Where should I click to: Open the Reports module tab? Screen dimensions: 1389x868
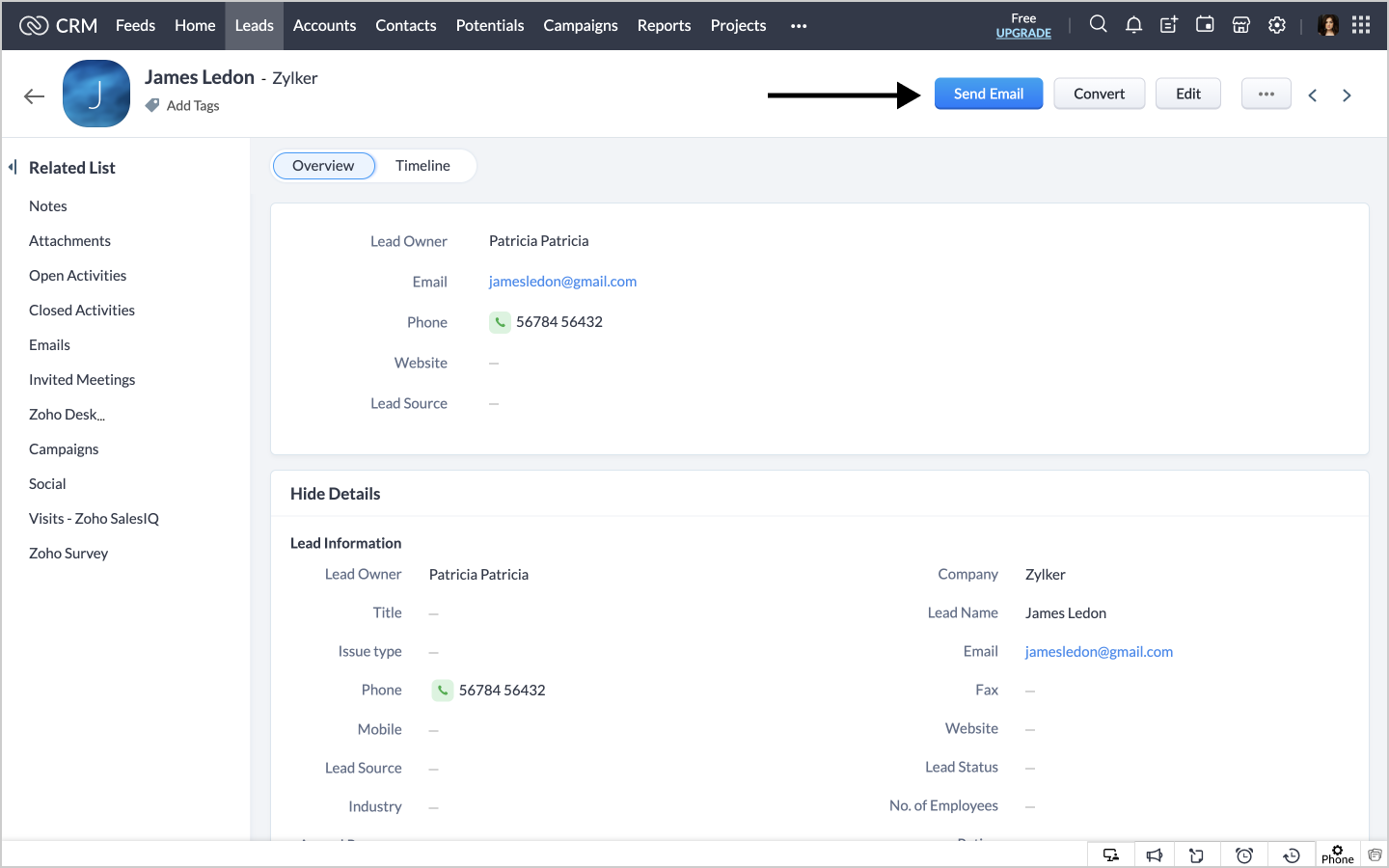664,26
